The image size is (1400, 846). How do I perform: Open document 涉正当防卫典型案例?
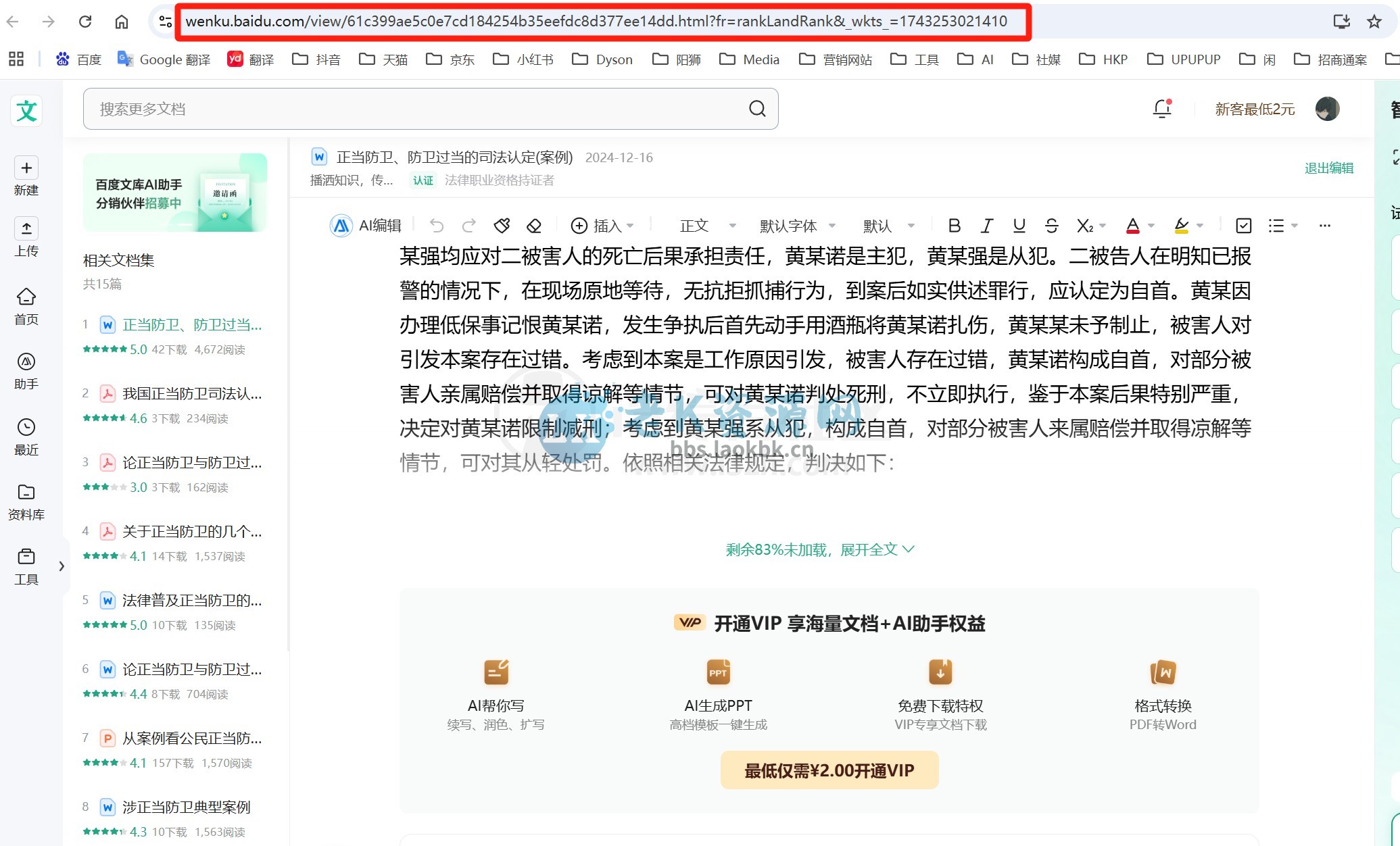point(187,807)
